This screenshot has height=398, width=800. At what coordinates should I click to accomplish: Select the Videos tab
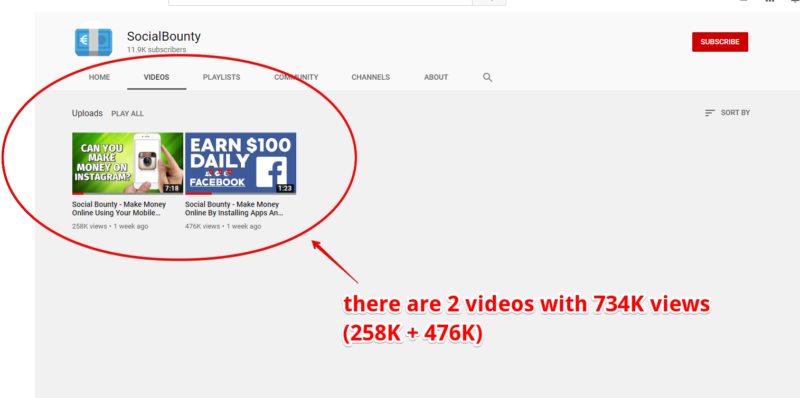(157, 78)
